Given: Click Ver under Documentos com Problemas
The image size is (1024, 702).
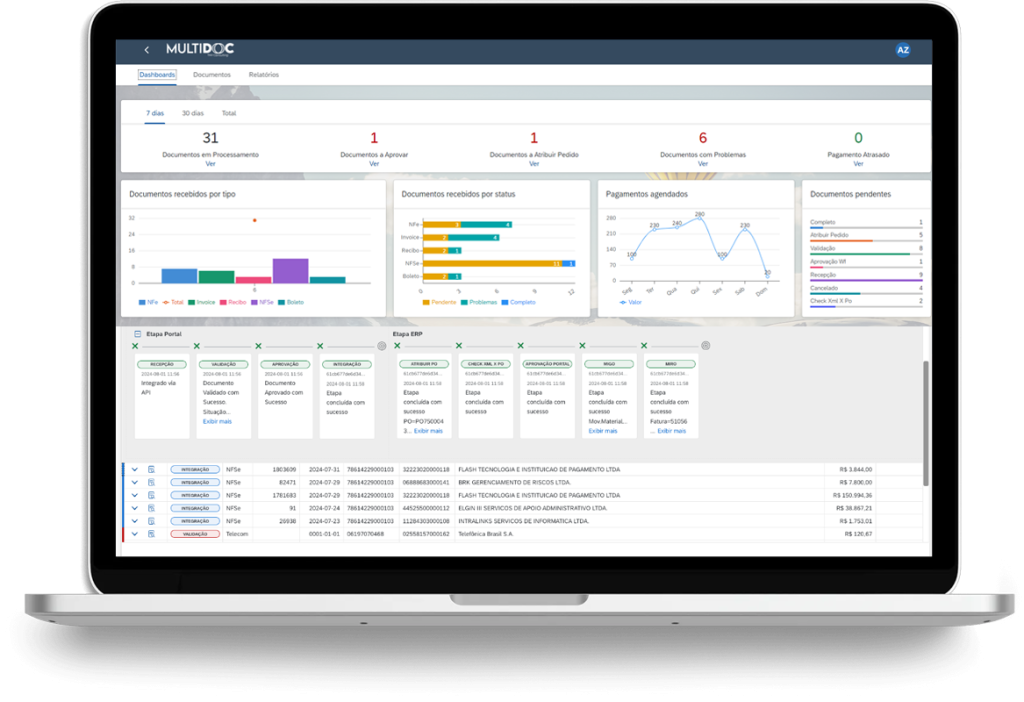Looking at the screenshot, I should [x=702, y=163].
